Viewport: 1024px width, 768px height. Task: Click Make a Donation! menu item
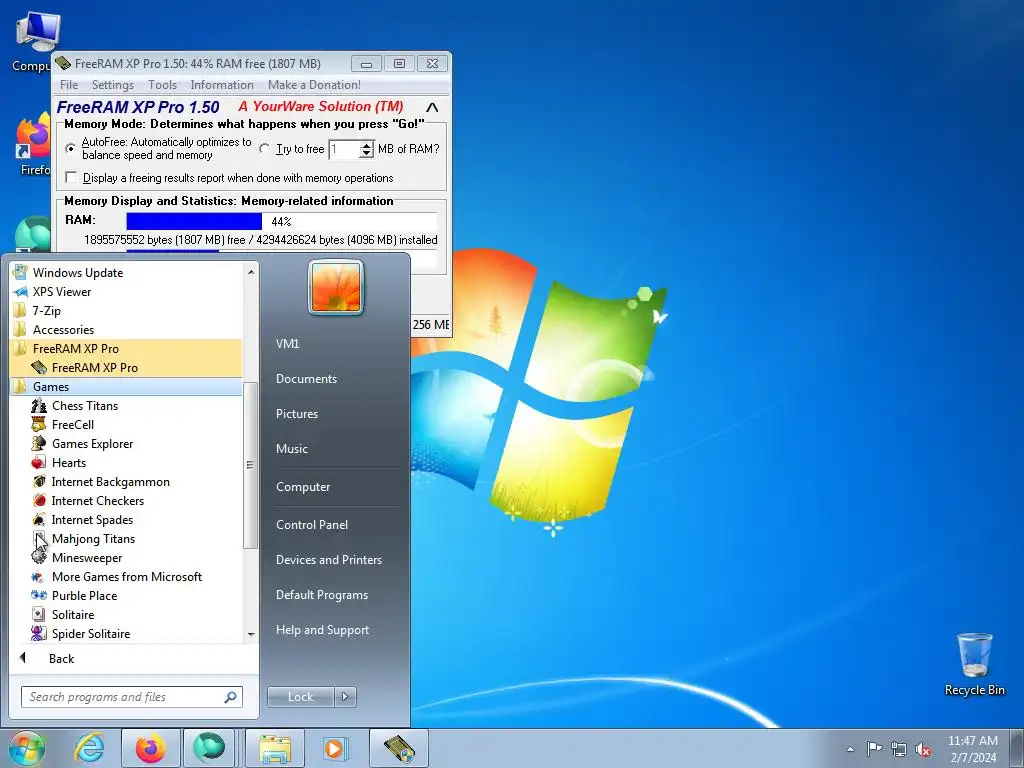click(x=314, y=85)
